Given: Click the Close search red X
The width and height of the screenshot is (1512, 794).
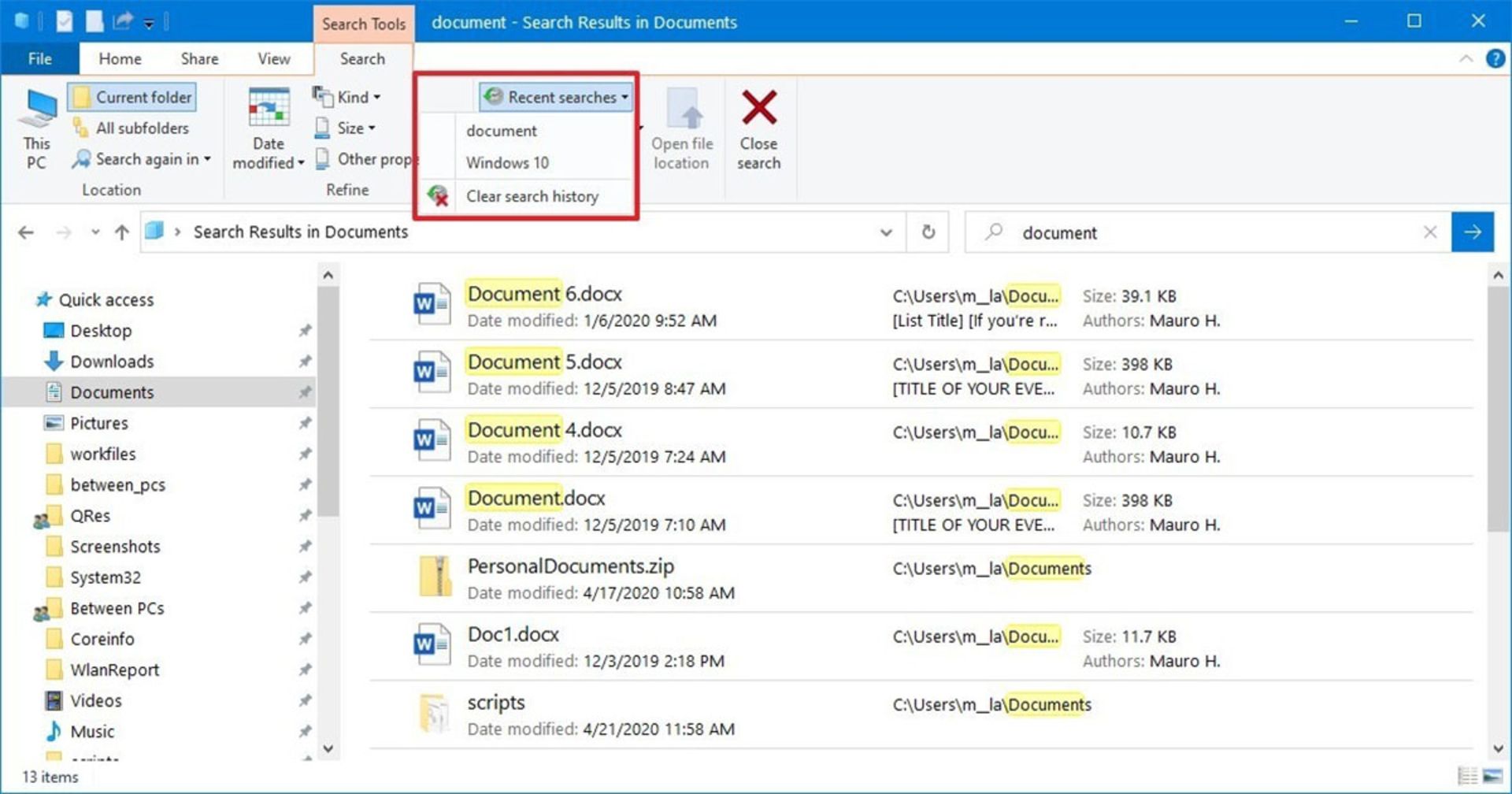Looking at the screenshot, I should tap(758, 129).
